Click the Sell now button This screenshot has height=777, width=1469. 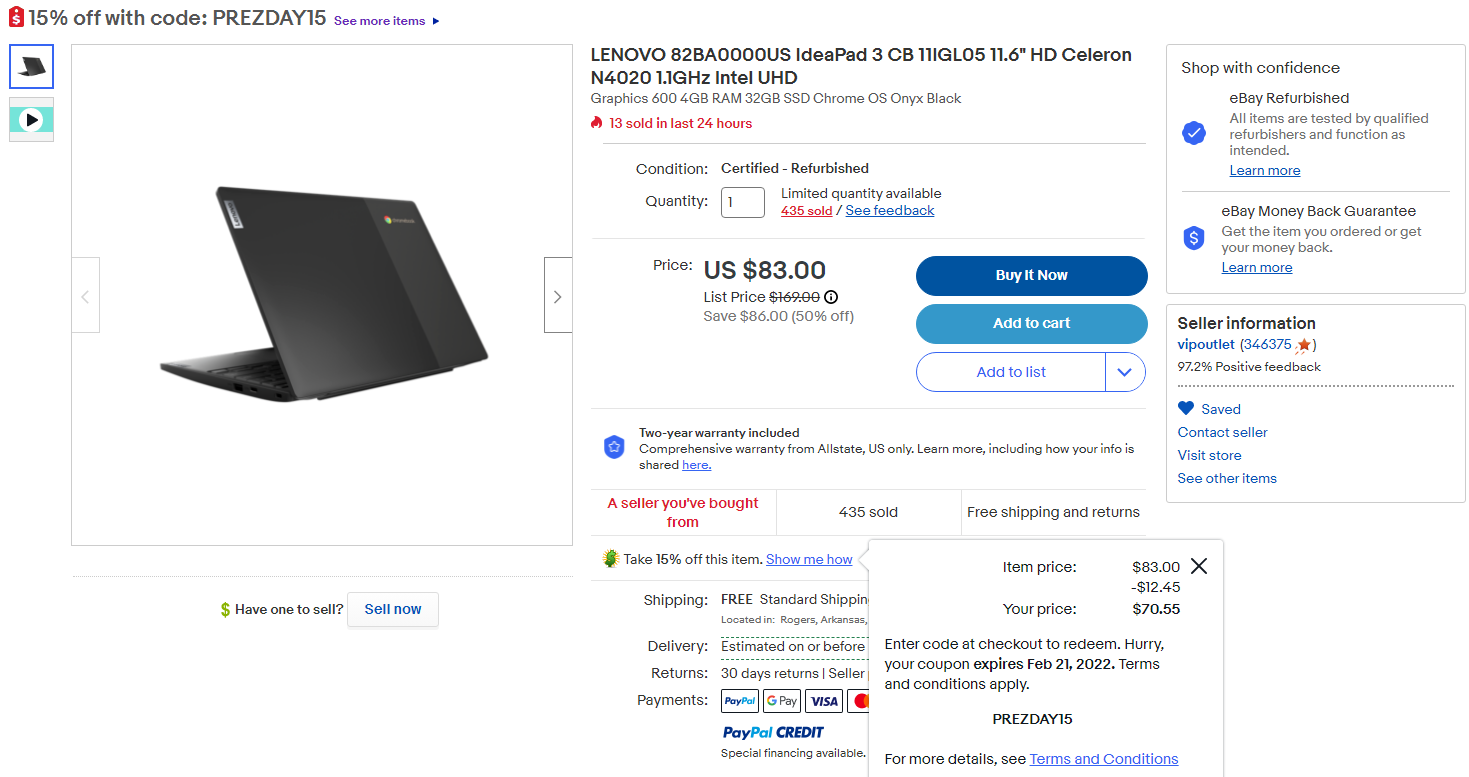pyautogui.click(x=392, y=609)
